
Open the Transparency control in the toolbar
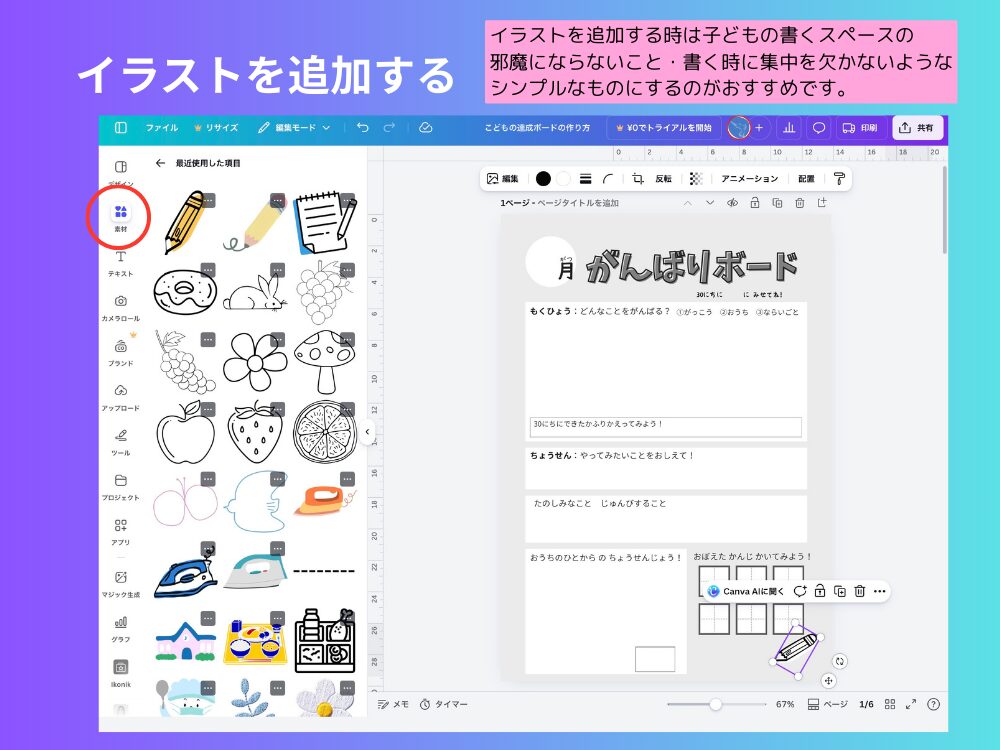tap(695, 178)
